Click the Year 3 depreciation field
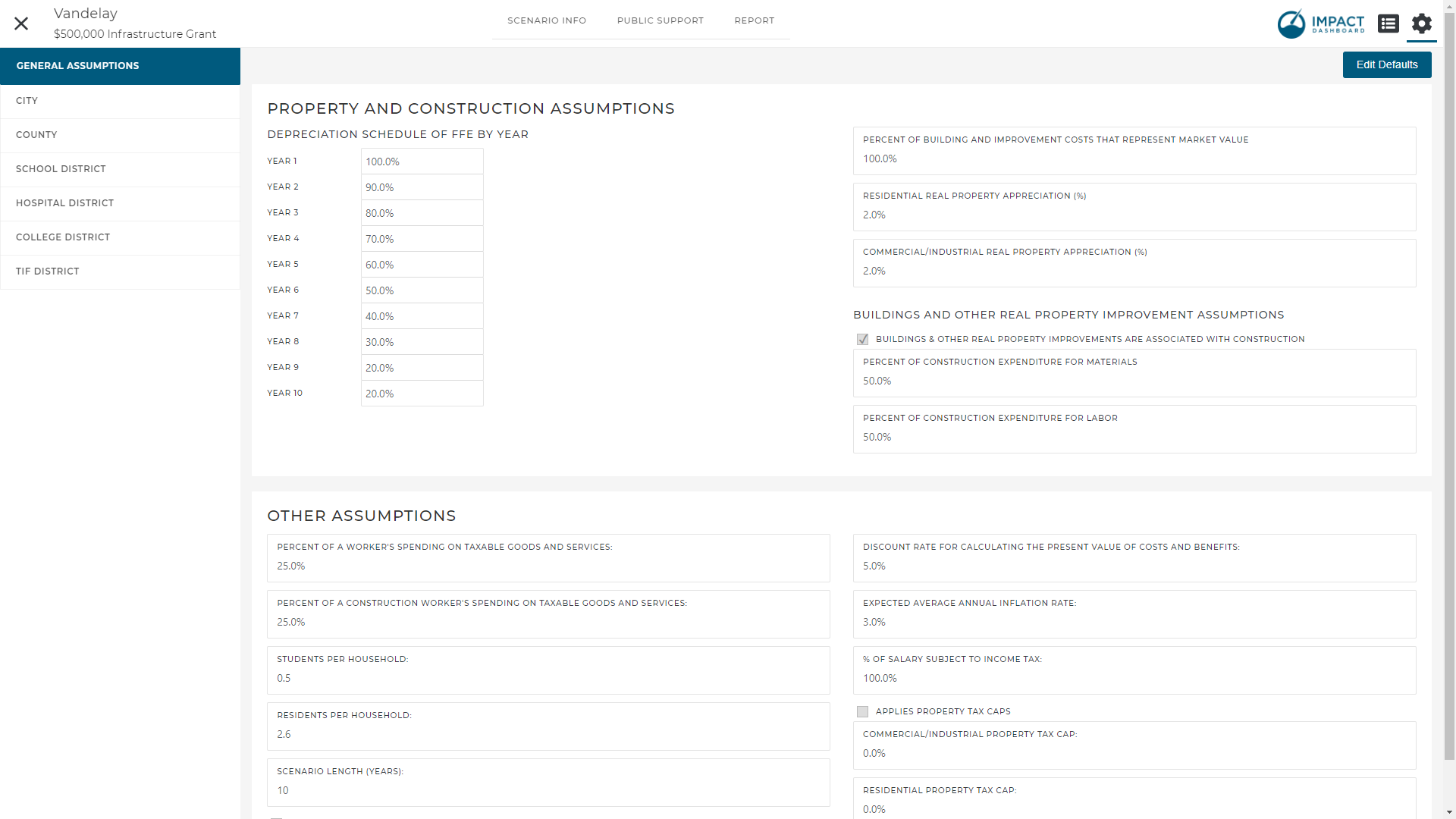 click(422, 213)
